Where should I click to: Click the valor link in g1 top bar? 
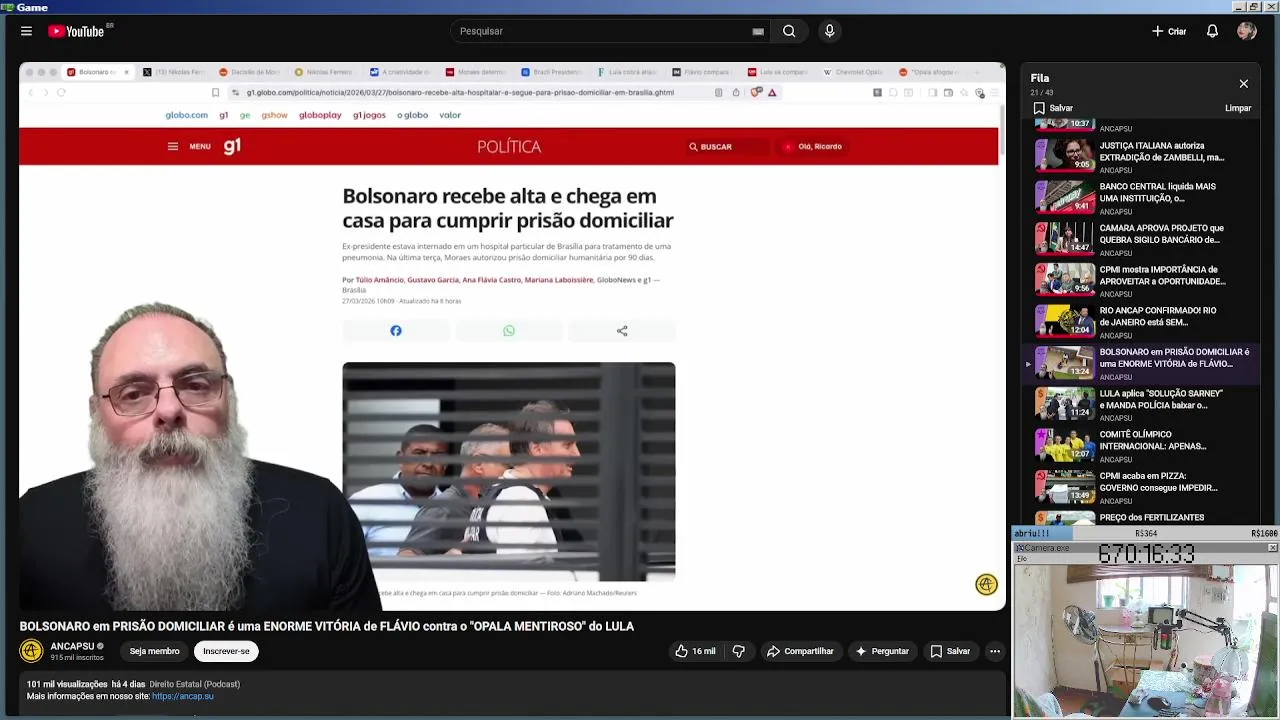pyautogui.click(x=450, y=115)
